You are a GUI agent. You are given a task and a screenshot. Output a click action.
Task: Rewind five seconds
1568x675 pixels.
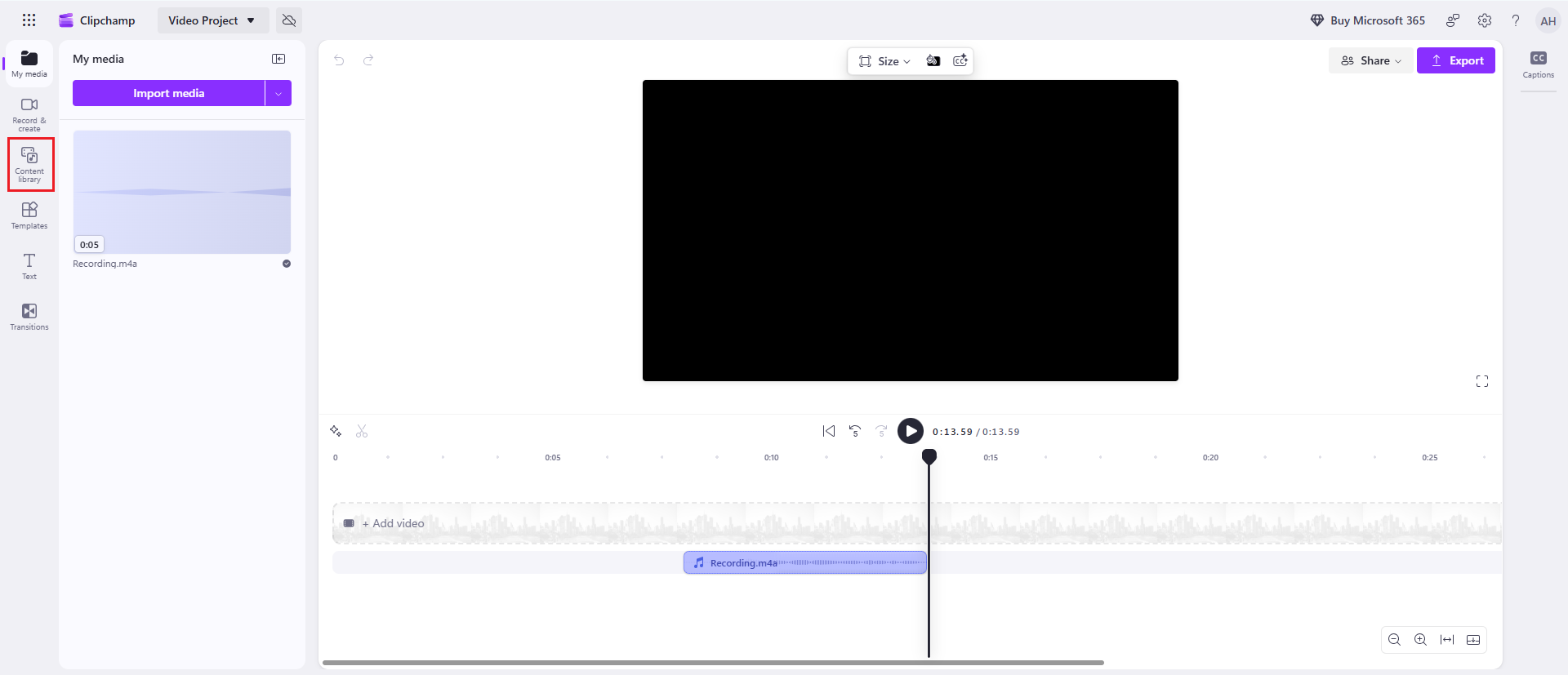(855, 431)
